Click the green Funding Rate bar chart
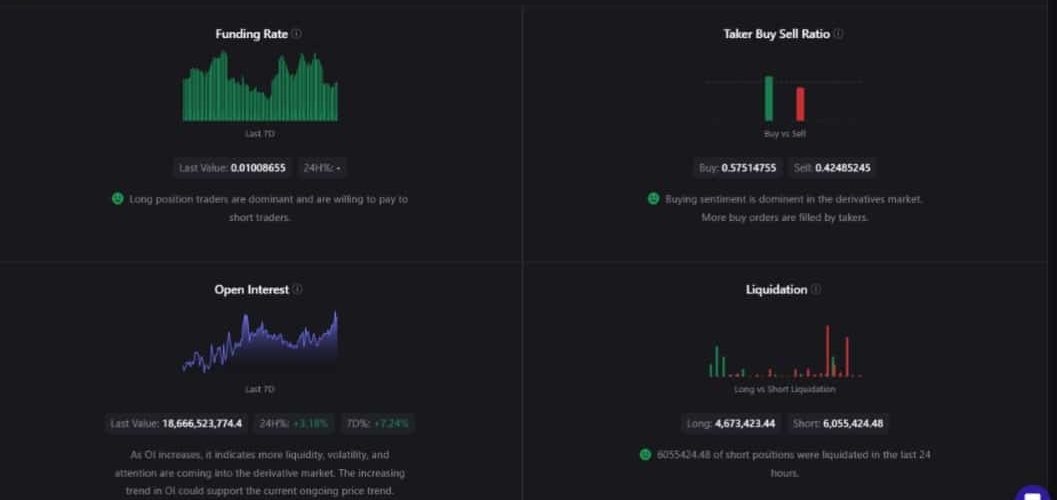1057x500 pixels. click(x=260, y=90)
